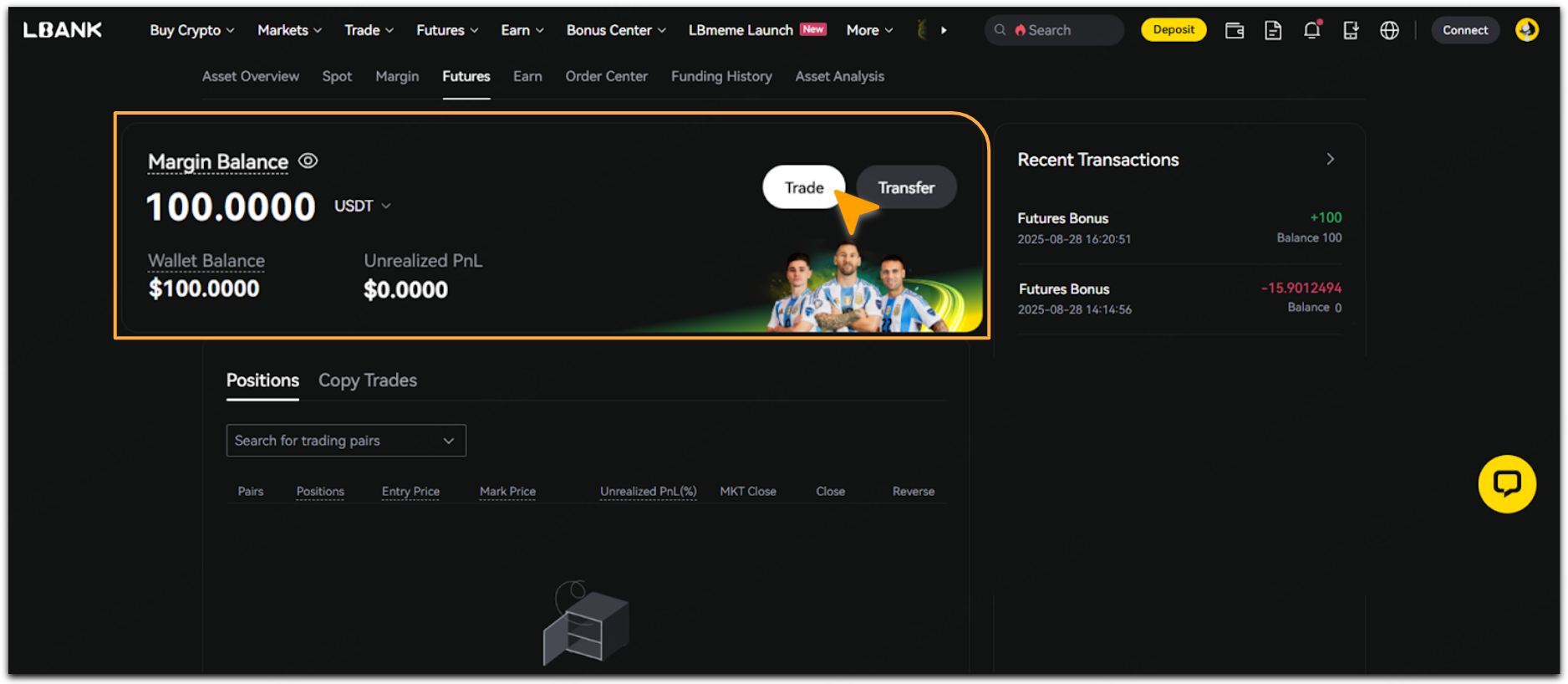Expand the USDT currency dropdown
Image resolution: width=1568 pixels, height=684 pixels.
click(x=363, y=206)
